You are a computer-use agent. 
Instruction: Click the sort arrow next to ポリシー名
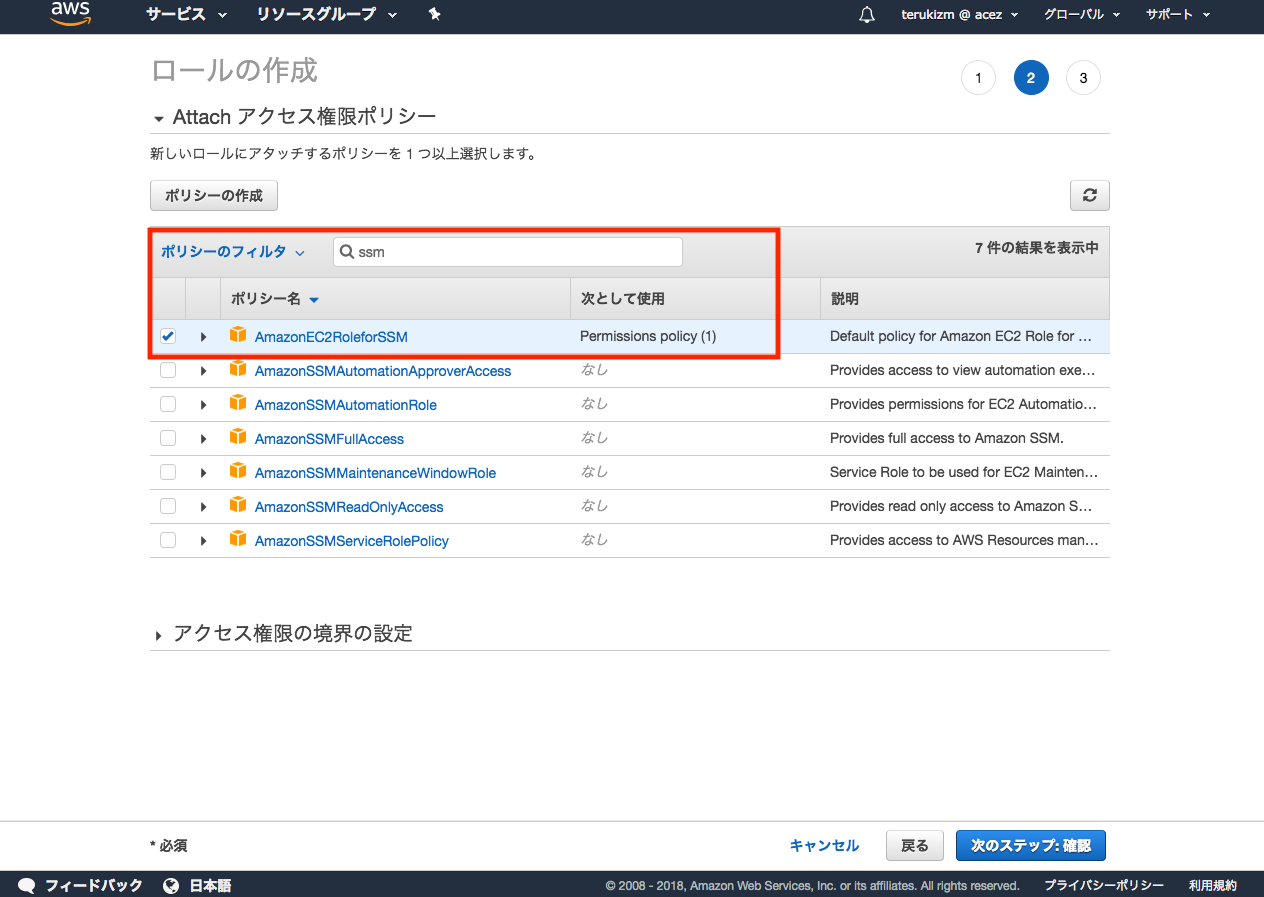[314, 300]
